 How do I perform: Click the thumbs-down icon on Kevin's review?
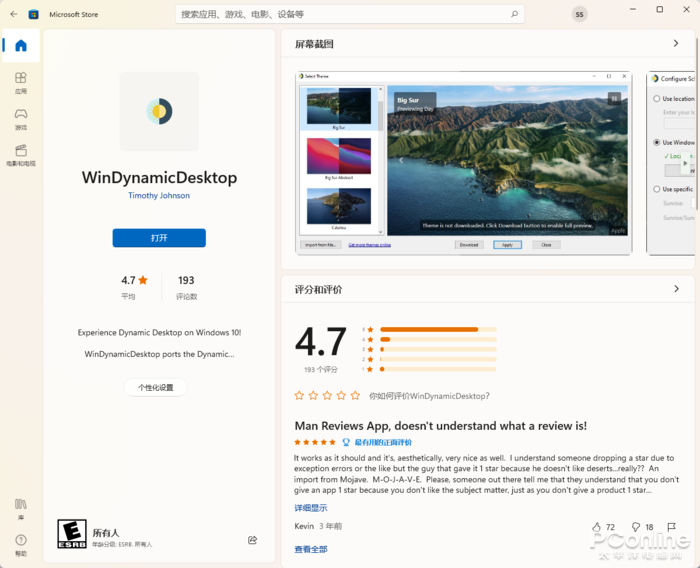pos(636,526)
